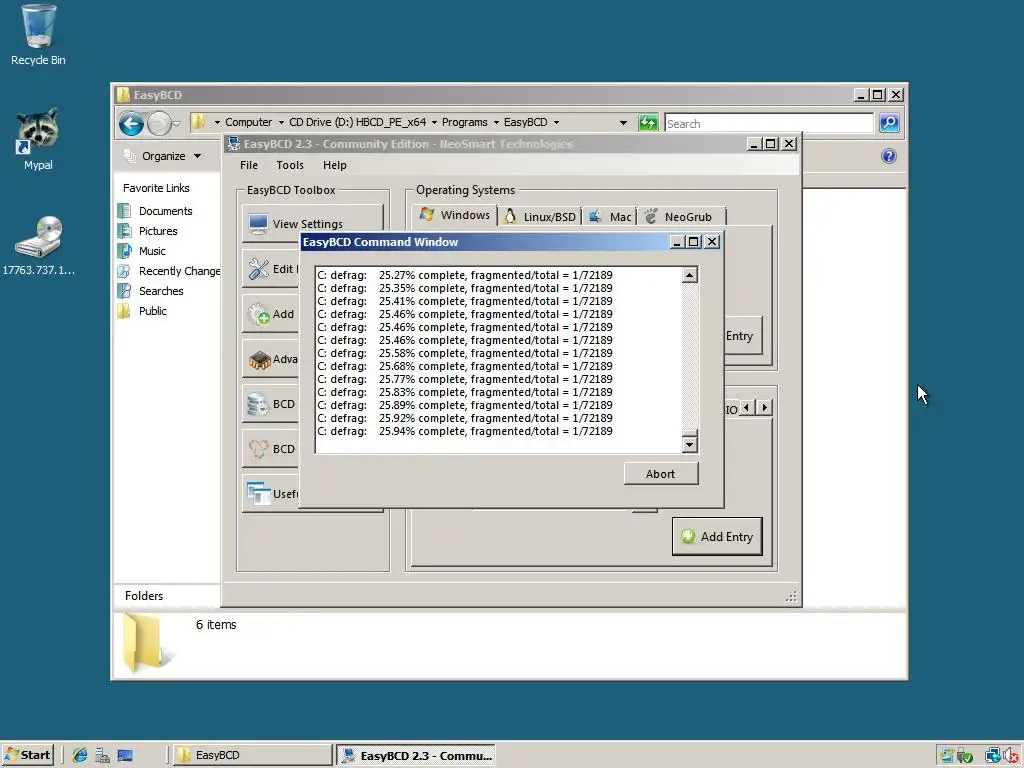Go back with the Explorer back arrow

[131, 123]
